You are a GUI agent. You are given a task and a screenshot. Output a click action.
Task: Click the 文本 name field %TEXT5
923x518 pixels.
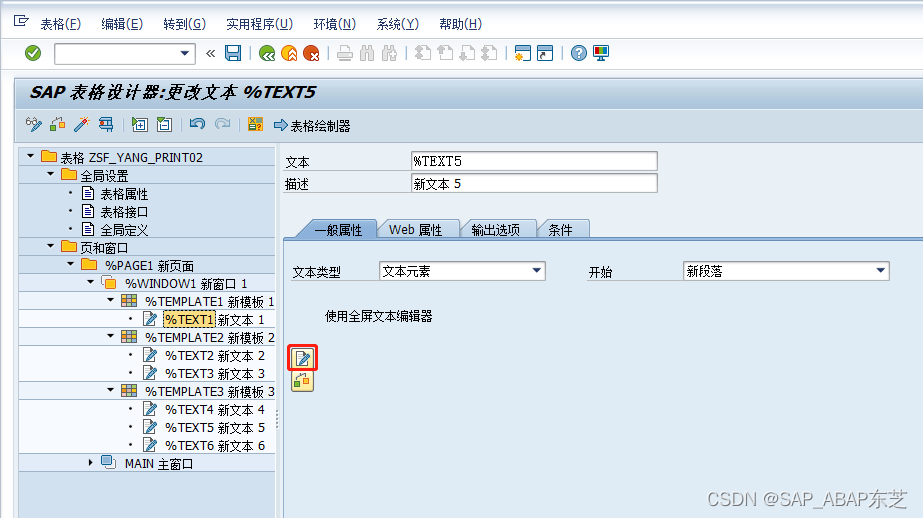click(x=534, y=161)
